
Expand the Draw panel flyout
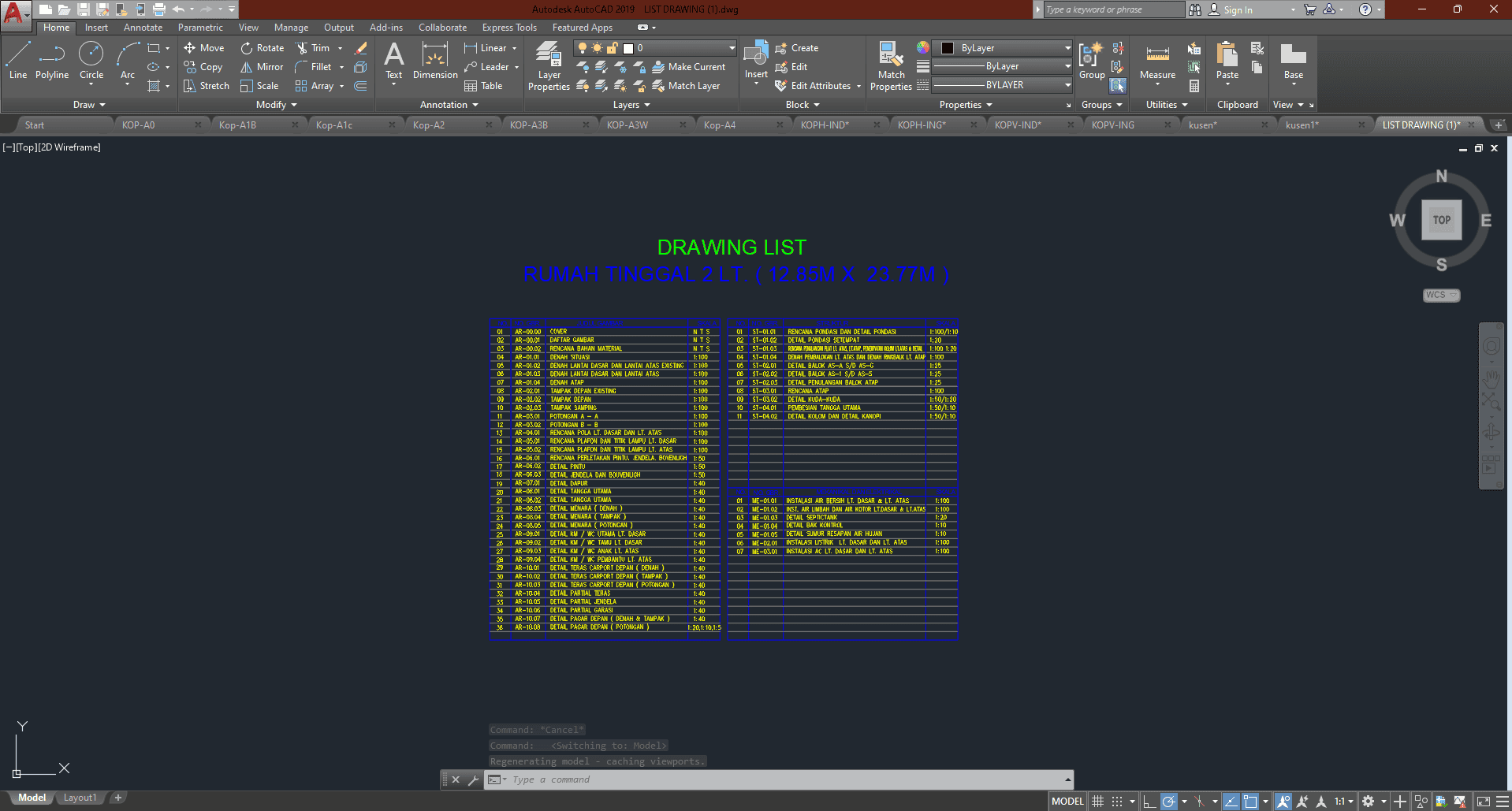(x=89, y=105)
